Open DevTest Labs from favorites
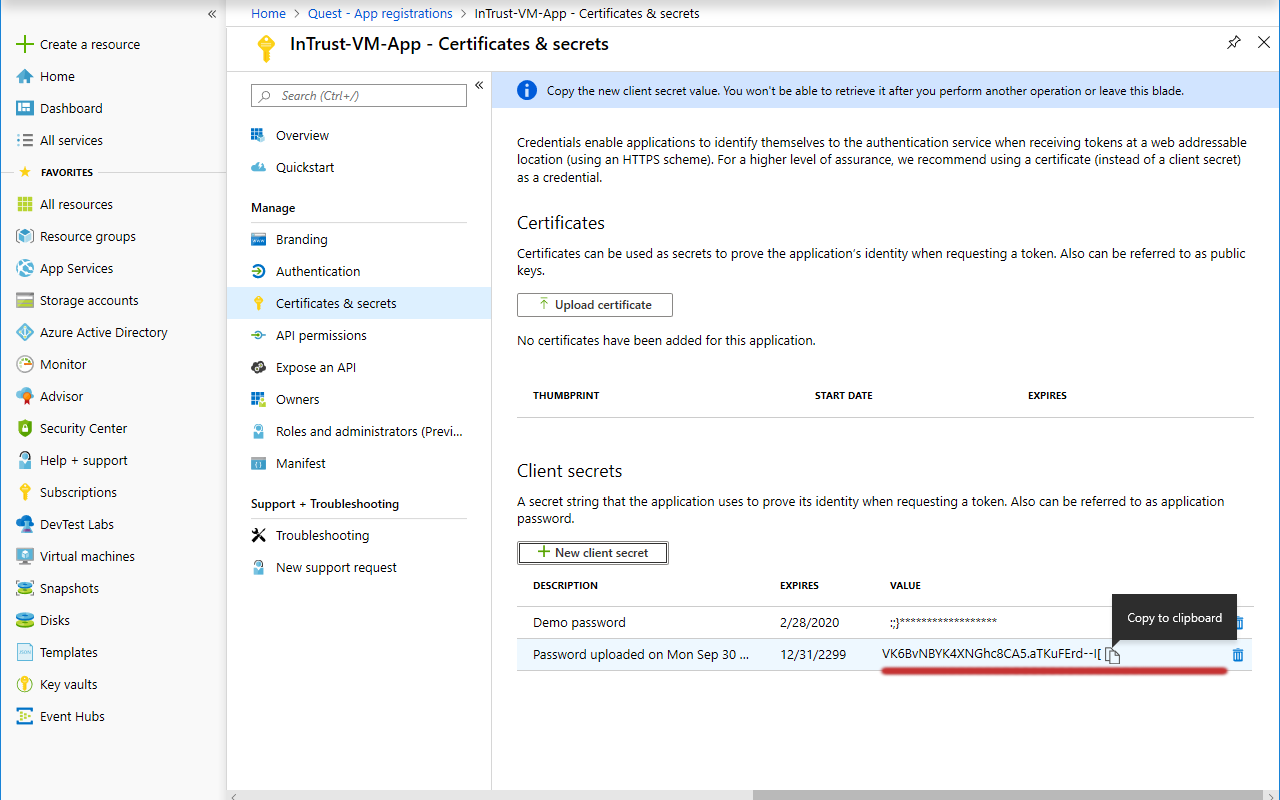 point(76,524)
